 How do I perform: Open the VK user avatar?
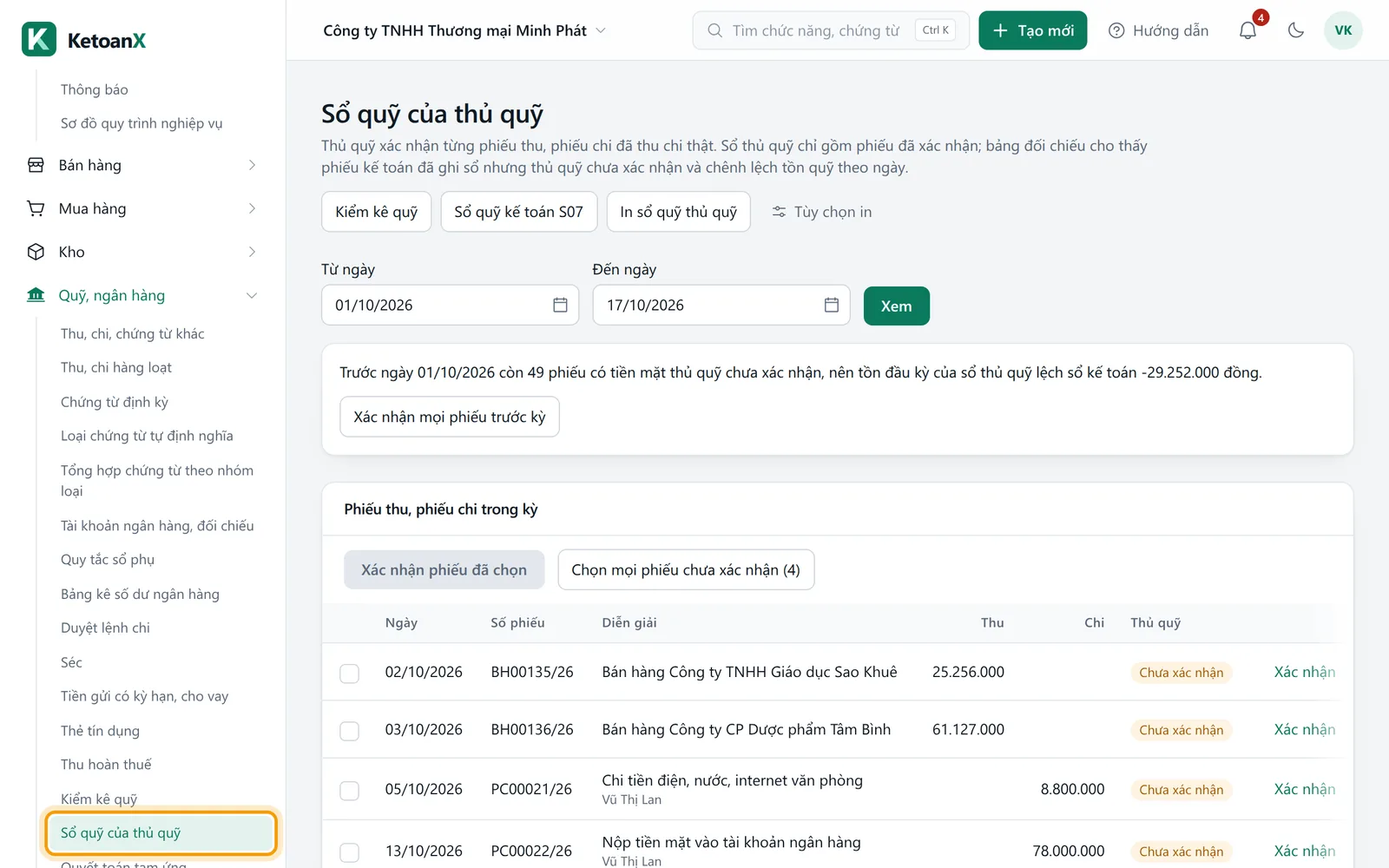pyautogui.click(x=1343, y=30)
